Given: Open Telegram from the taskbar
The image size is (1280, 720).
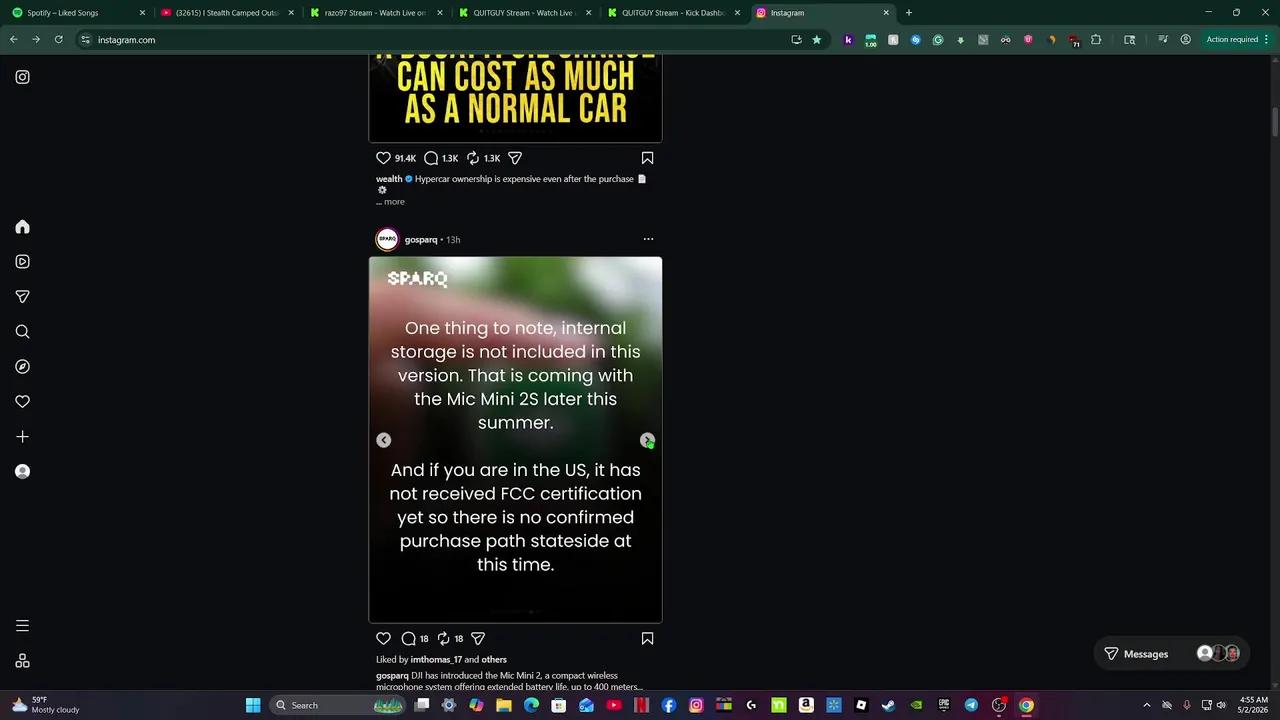Looking at the screenshot, I should point(971,705).
